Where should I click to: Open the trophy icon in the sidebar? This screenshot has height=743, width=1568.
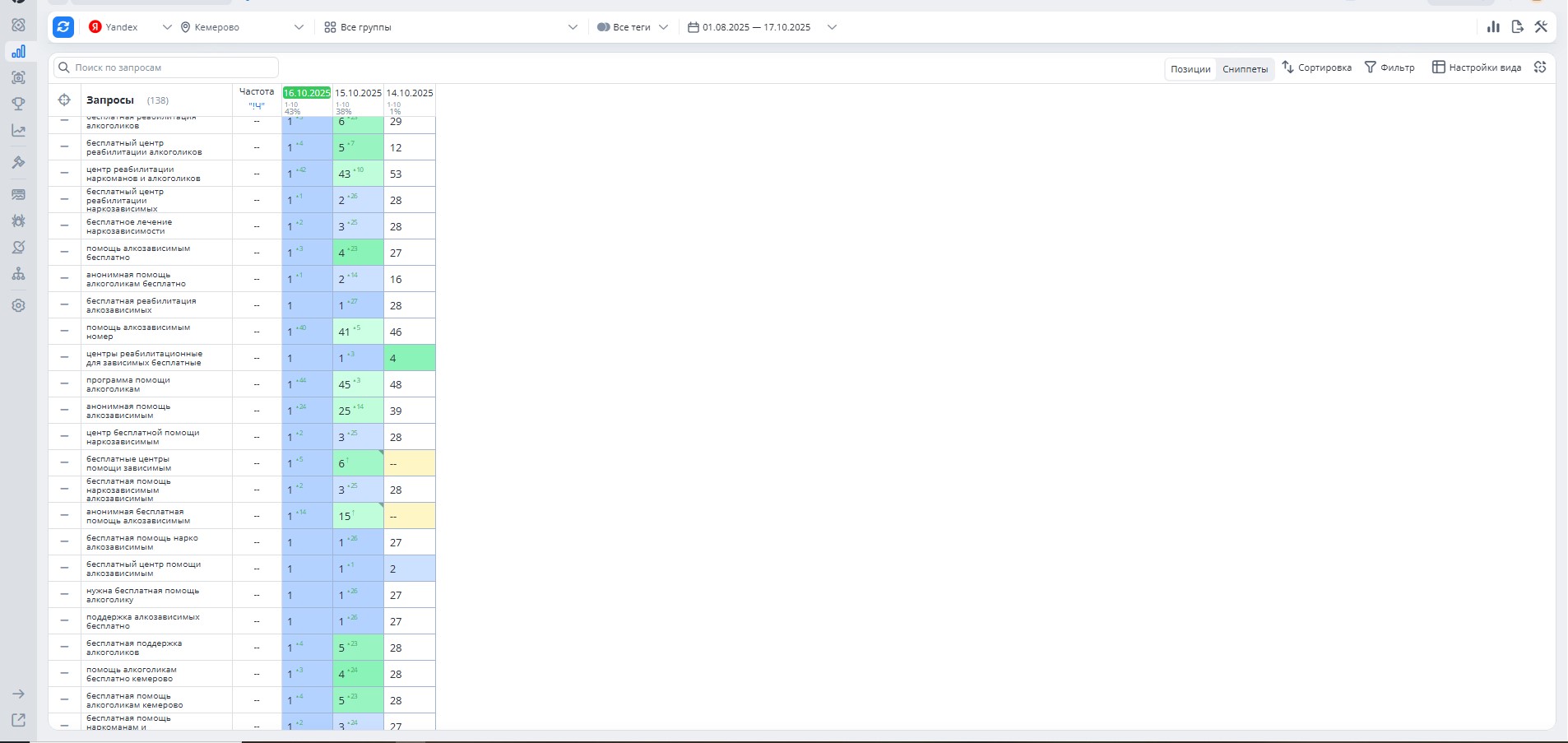[x=18, y=104]
